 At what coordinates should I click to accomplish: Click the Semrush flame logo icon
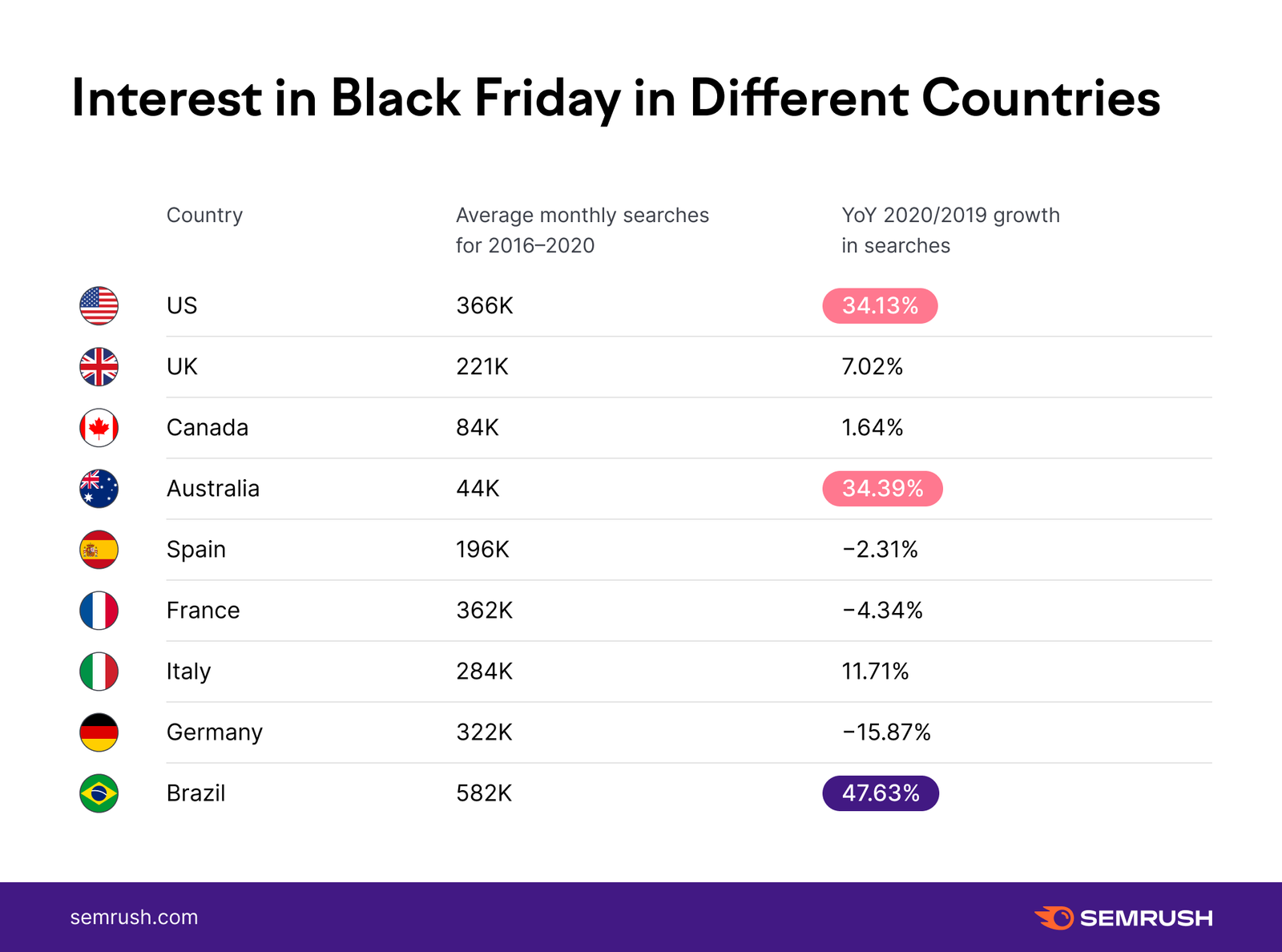coord(1054,918)
